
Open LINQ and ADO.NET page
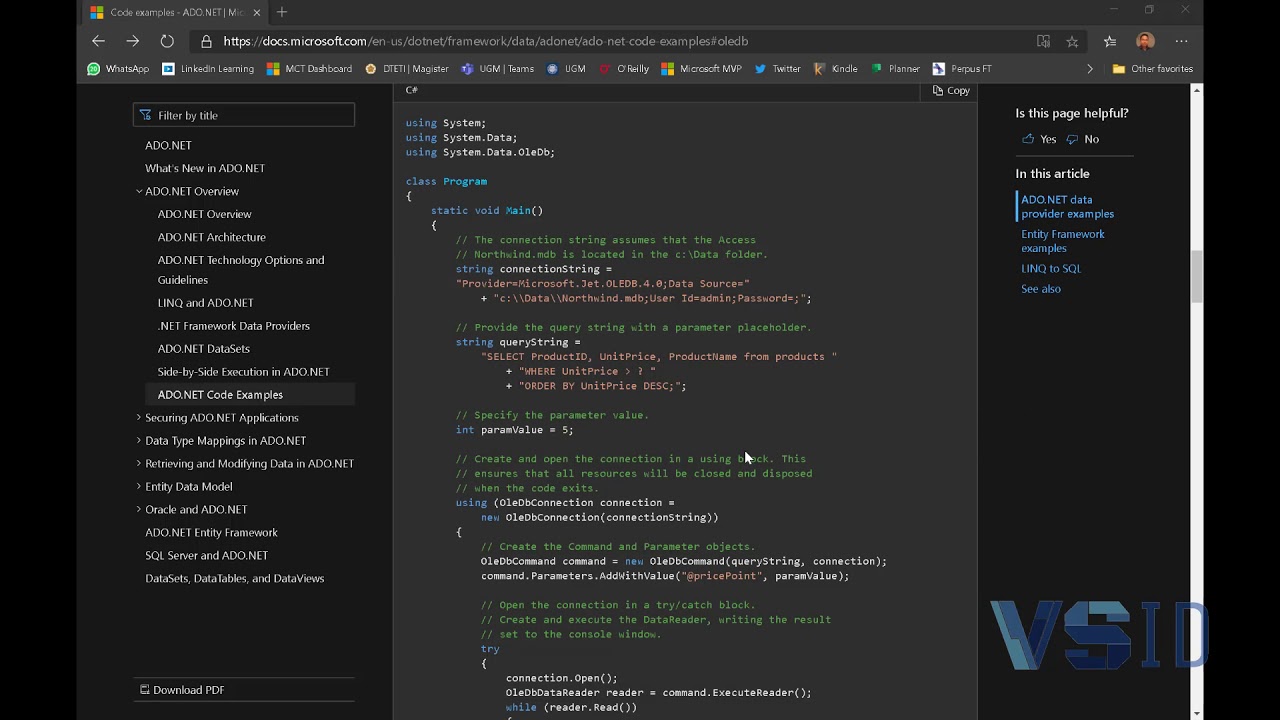[x=205, y=303]
